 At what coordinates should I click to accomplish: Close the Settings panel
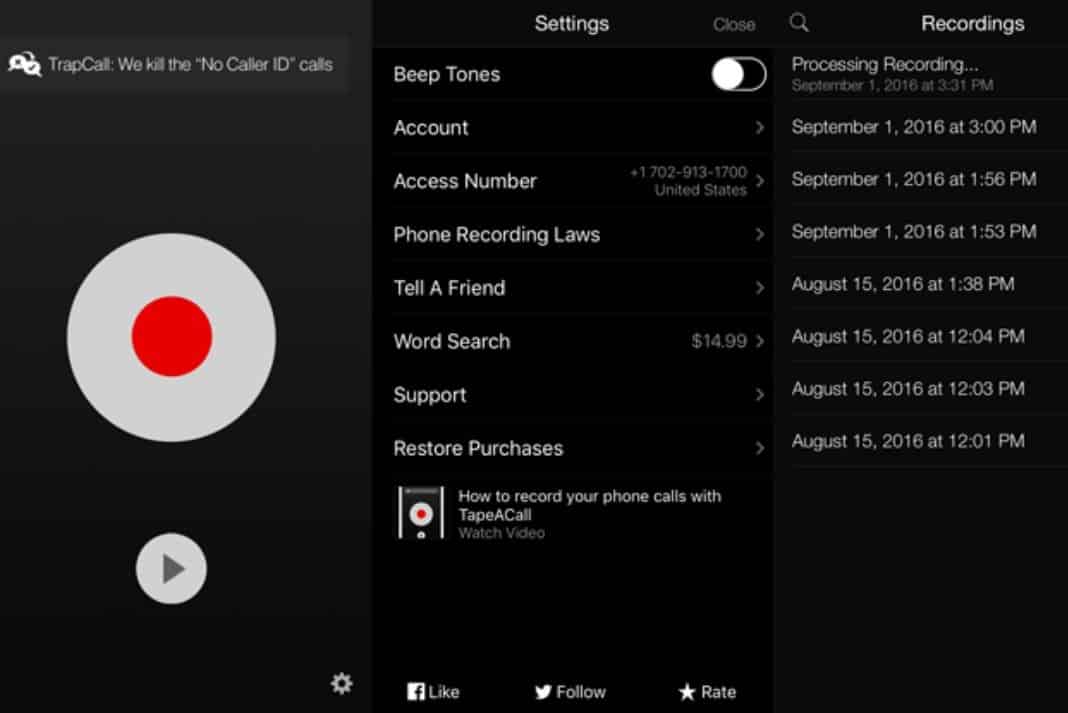click(x=734, y=24)
